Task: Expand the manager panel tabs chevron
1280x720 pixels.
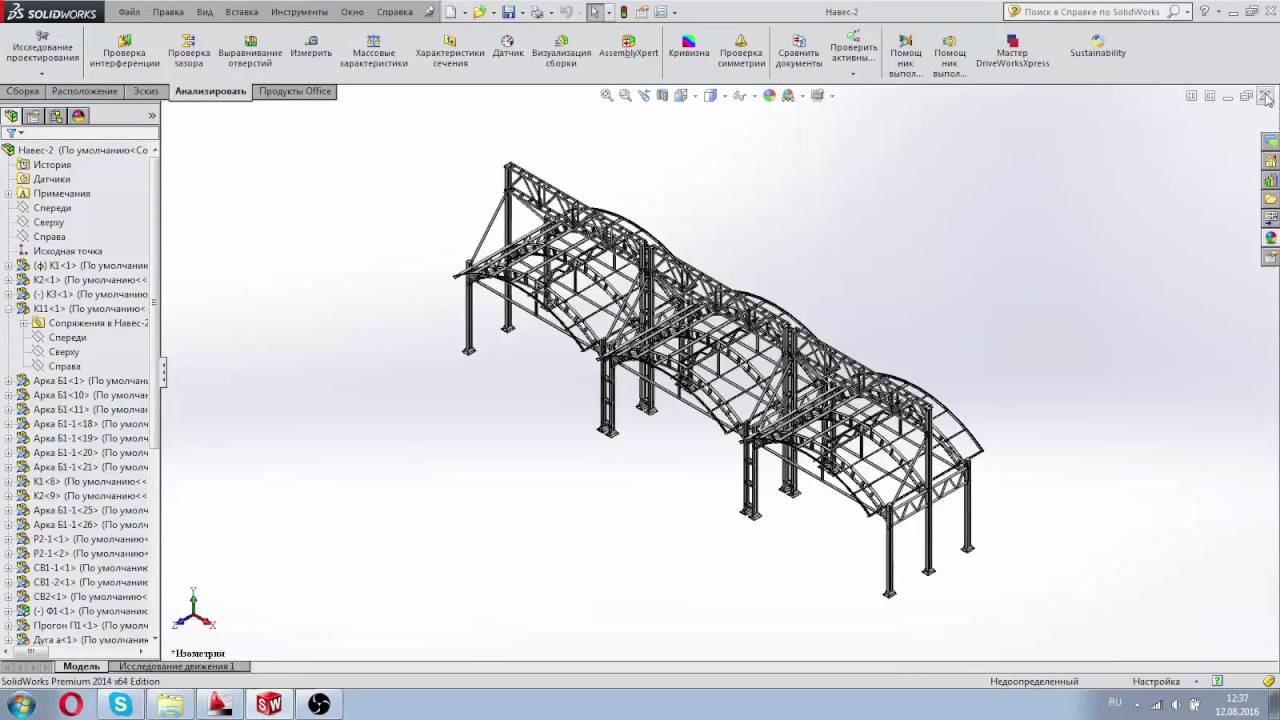Action: pos(152,116)
